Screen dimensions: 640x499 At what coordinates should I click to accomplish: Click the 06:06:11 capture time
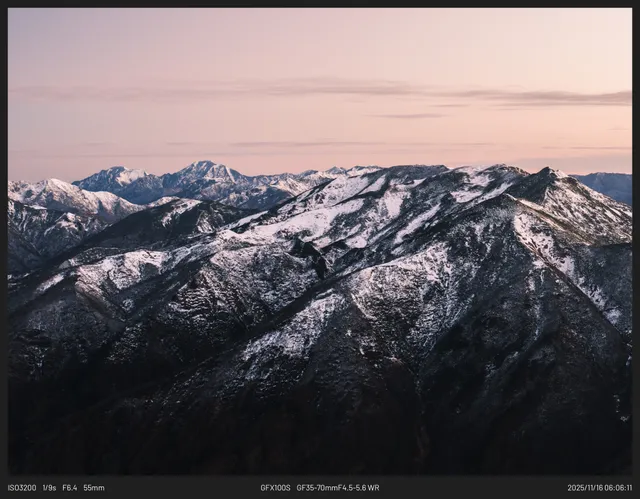618,488
